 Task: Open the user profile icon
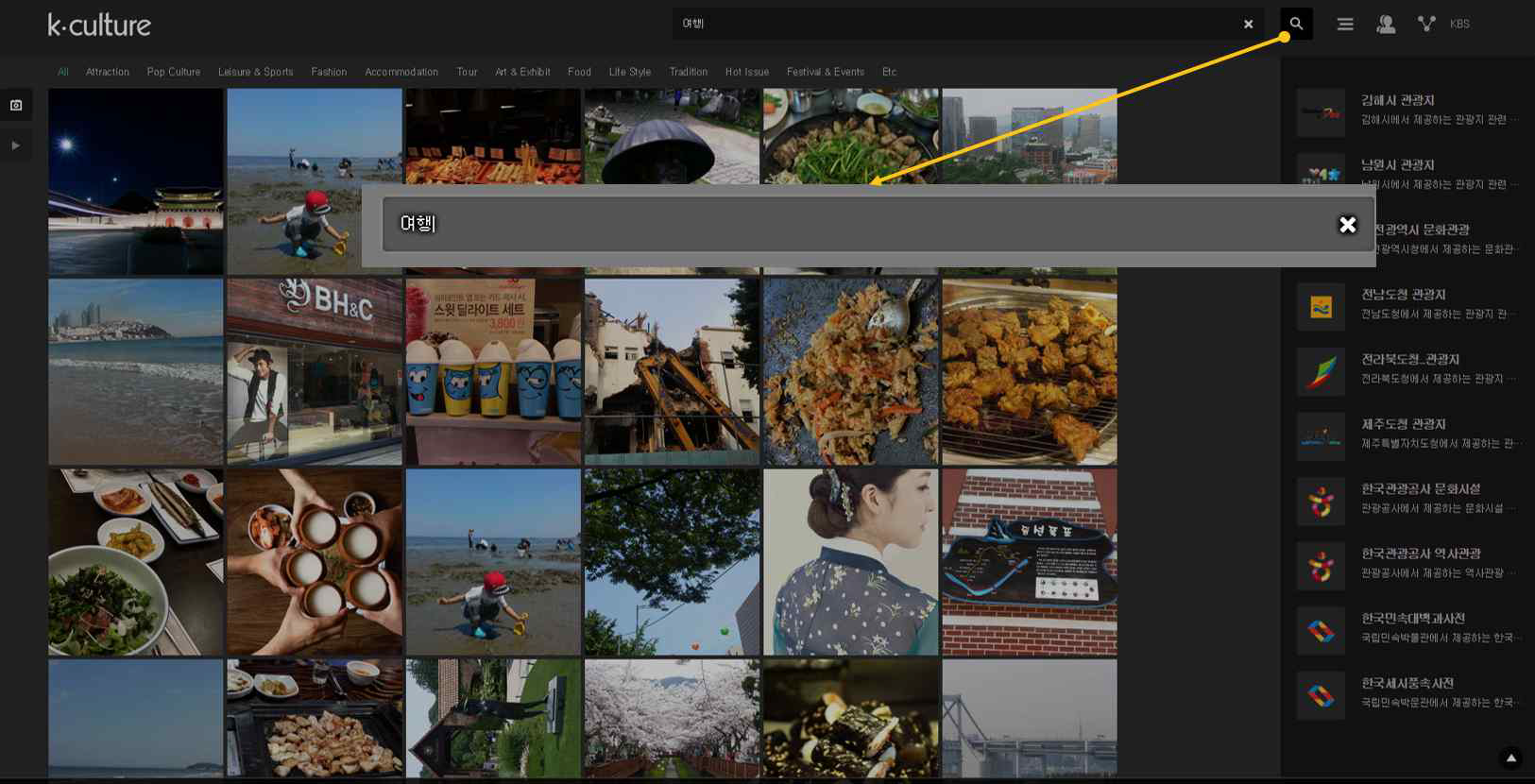click(1386, 25)
